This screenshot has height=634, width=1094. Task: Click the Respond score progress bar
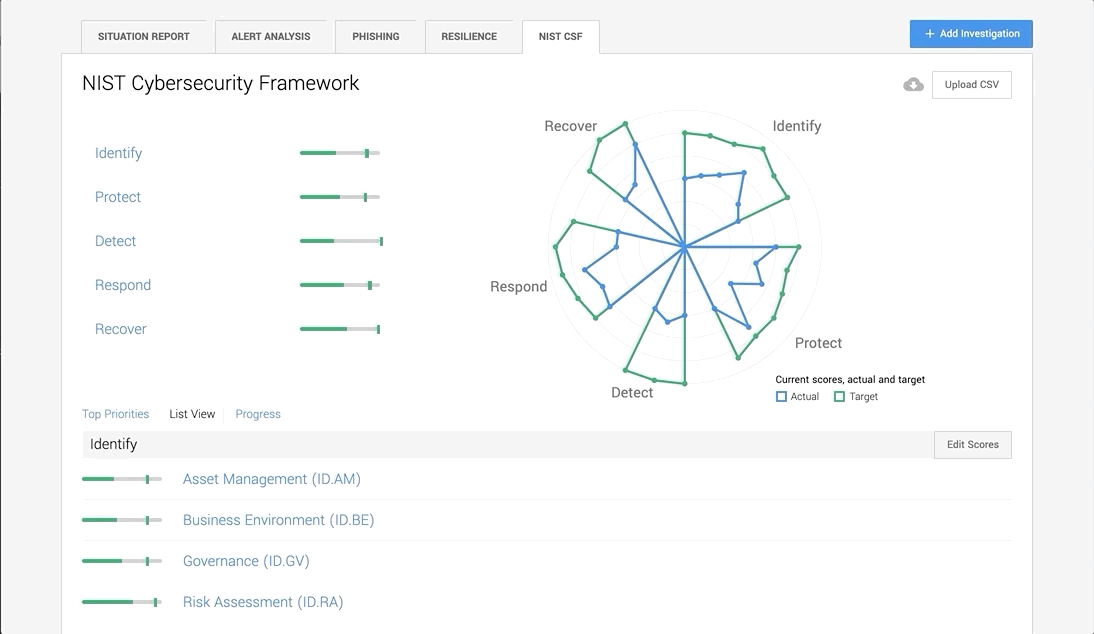tap(340, 285)
